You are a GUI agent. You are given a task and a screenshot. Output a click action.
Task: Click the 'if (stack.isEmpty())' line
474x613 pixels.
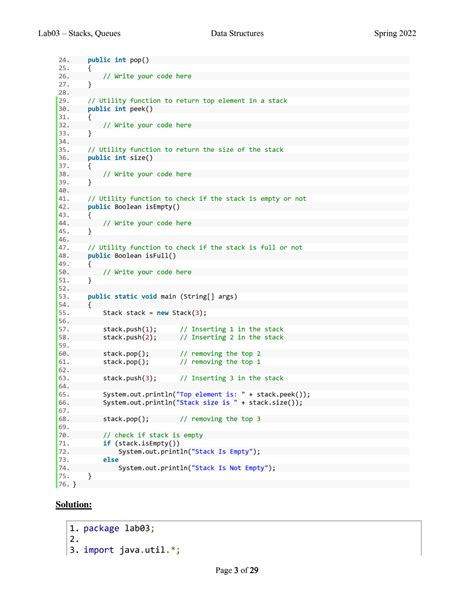[141, 443]
